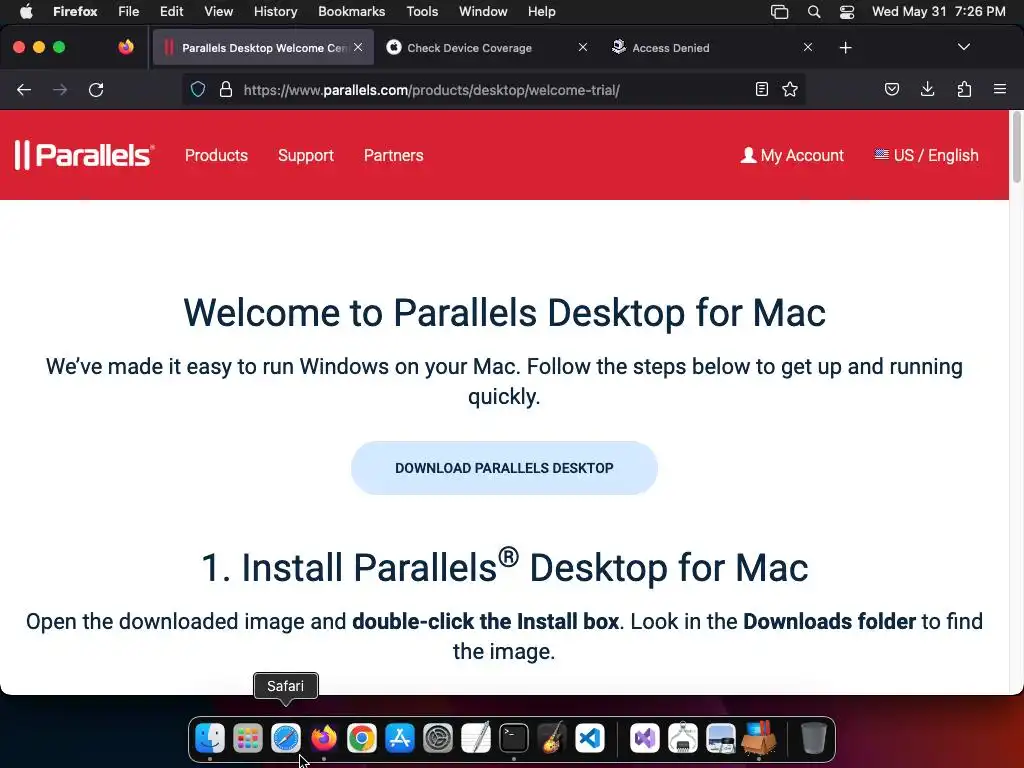The width and height of the screenshot is (1024, 768).
Task: Open the View menu
Action: (218, 12)
